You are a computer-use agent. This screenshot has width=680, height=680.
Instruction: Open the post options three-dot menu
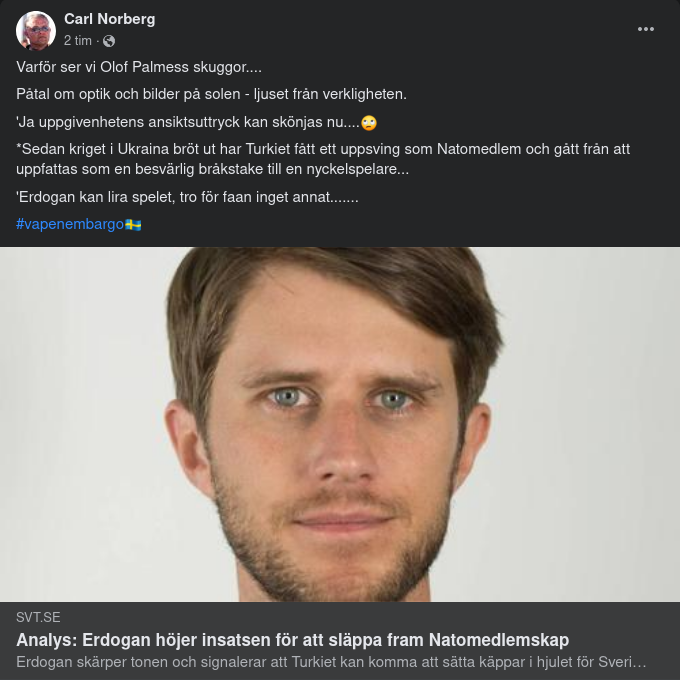pyautogui.click(x=646, y=29)
